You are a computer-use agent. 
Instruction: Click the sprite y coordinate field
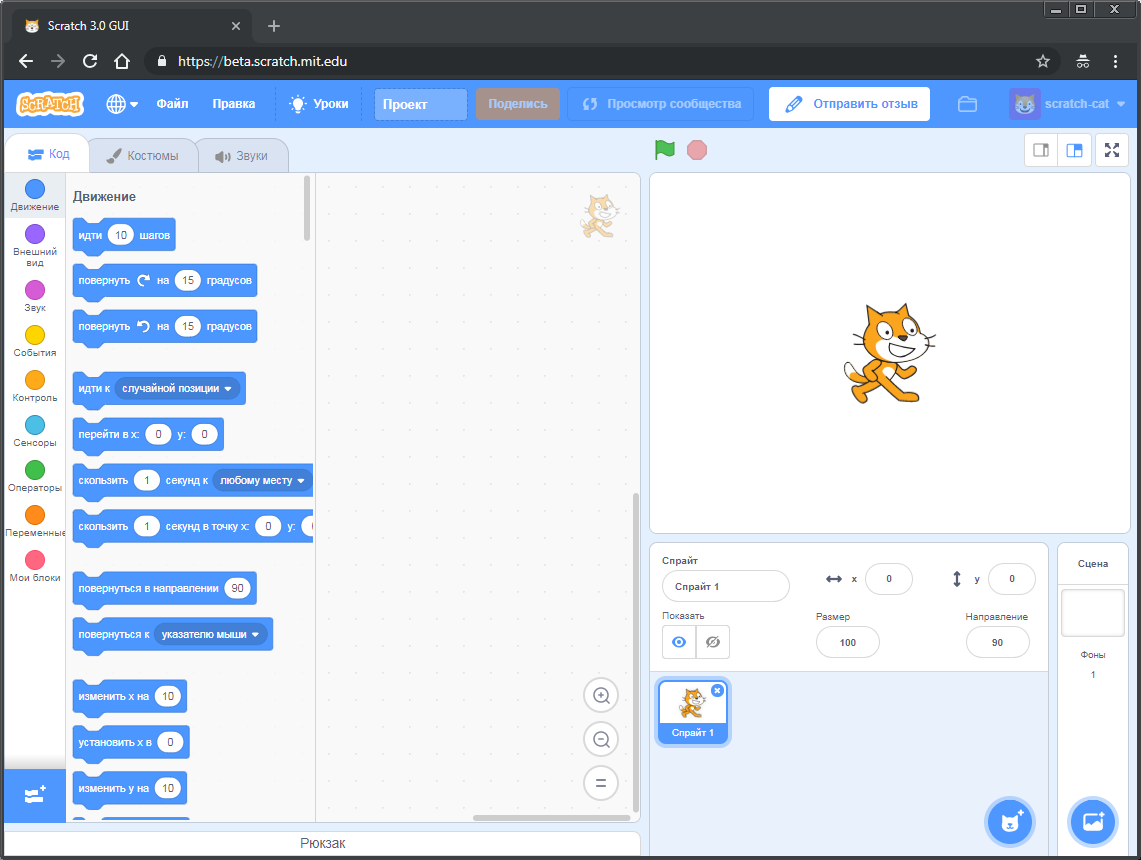[x=1011, y=579]
